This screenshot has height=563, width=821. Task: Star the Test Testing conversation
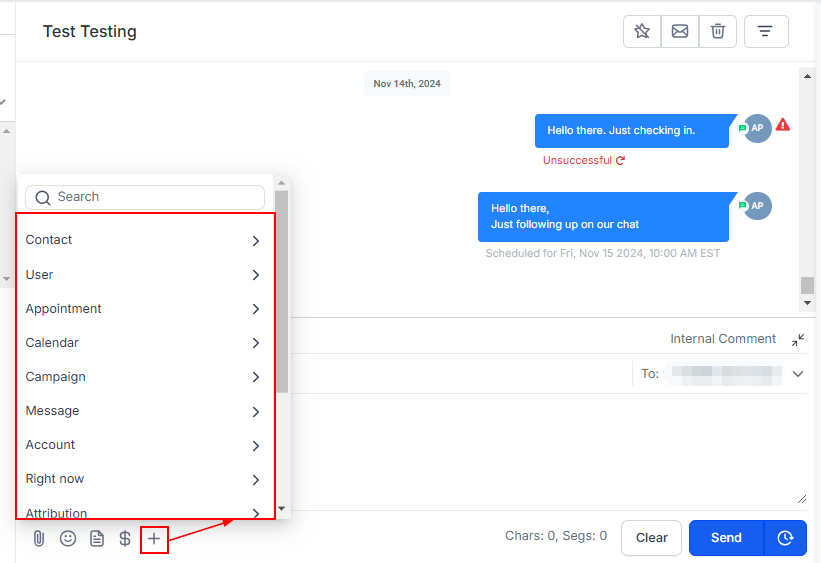pos(642,31)
